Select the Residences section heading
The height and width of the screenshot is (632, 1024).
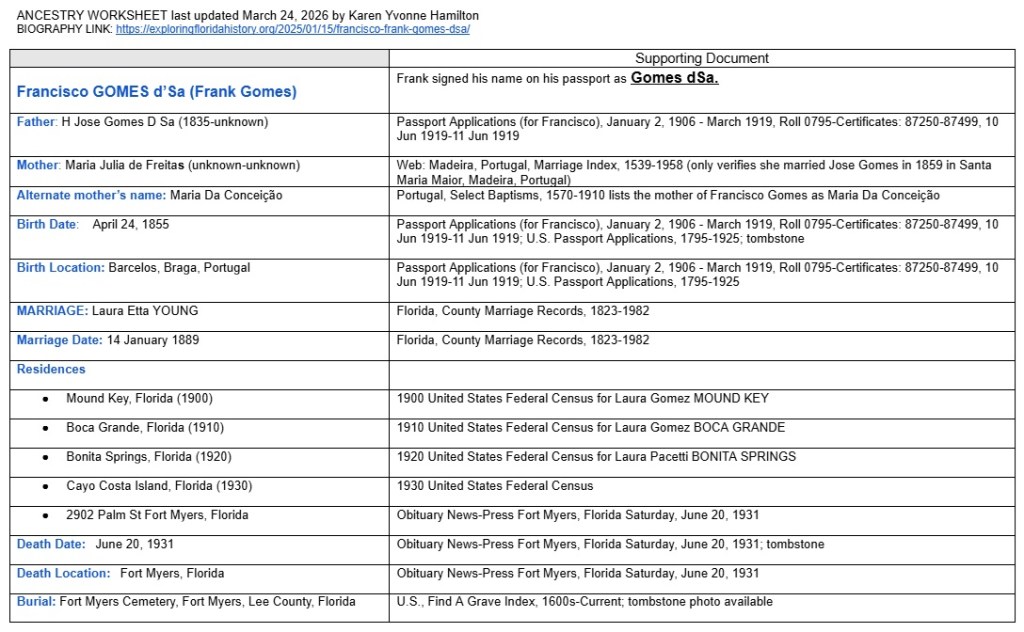coord(51,369)
